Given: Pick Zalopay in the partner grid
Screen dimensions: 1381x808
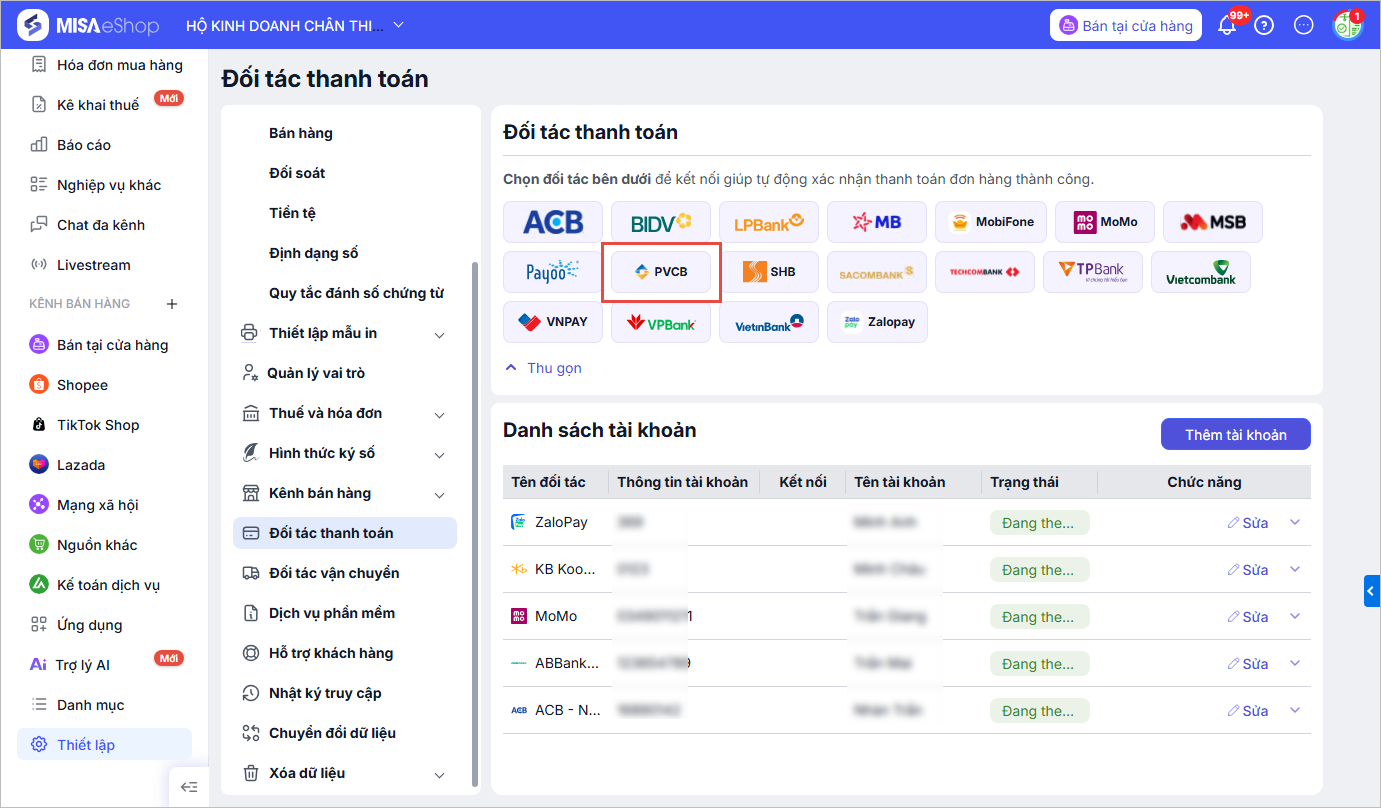Looking at the screenshot, I should (x=877, y=322).
